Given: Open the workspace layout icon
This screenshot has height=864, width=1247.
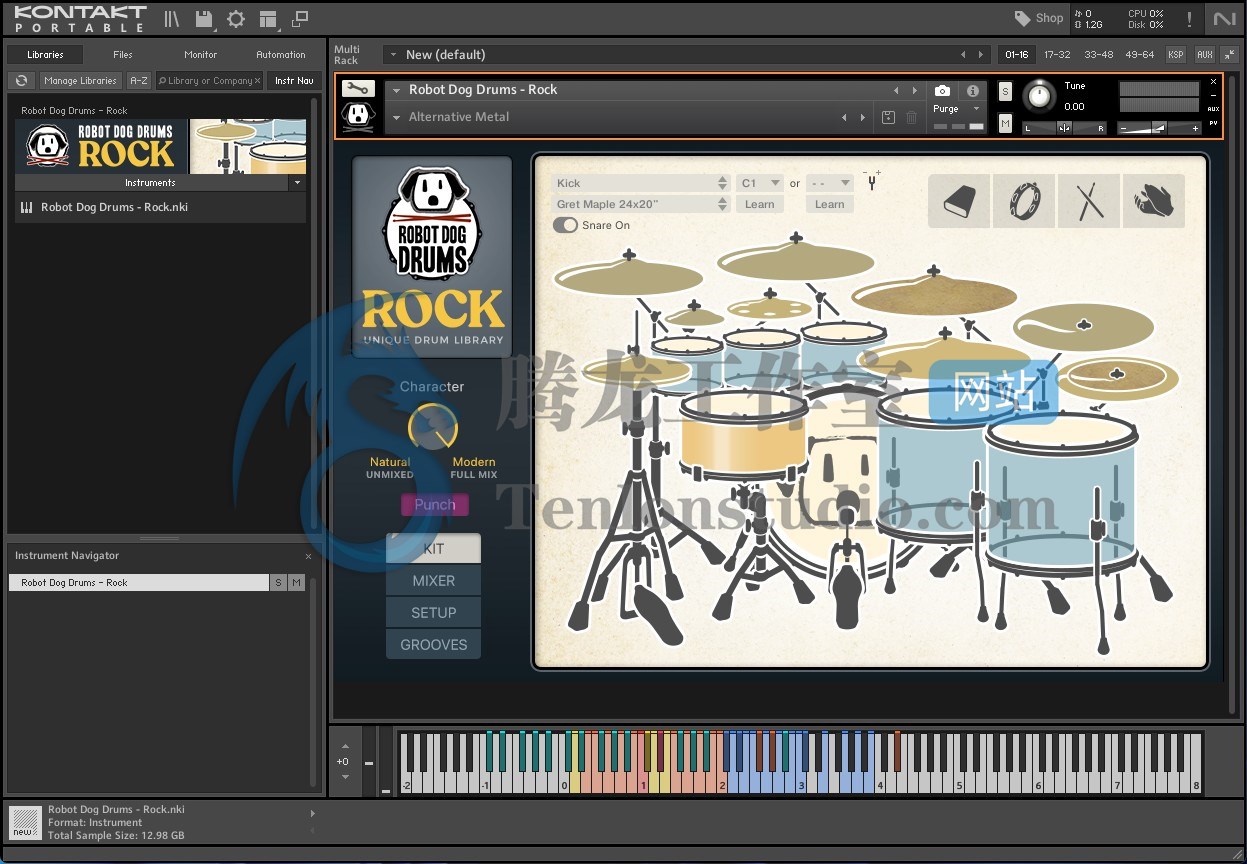Looking at the screenshot, I should (267, 19).
